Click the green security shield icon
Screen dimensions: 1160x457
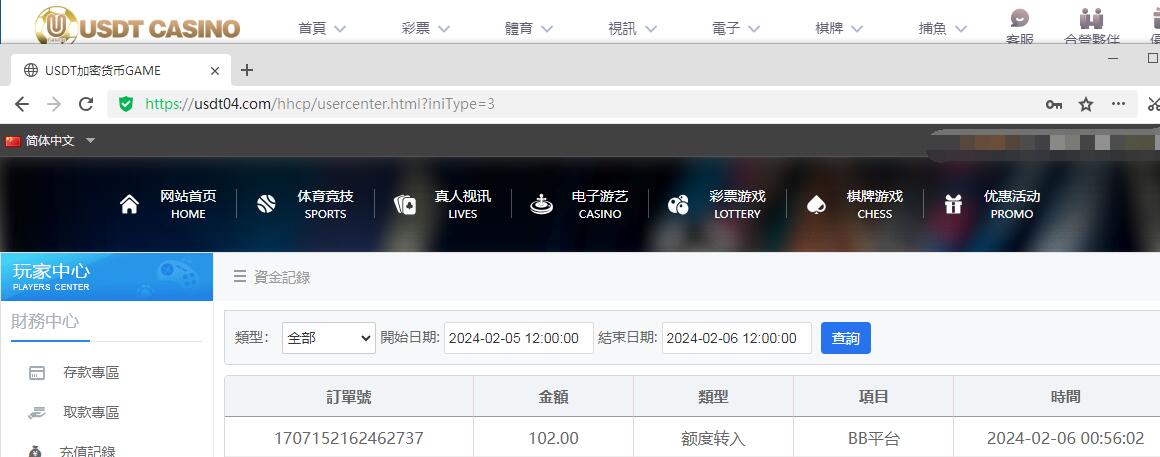point(126,104)
